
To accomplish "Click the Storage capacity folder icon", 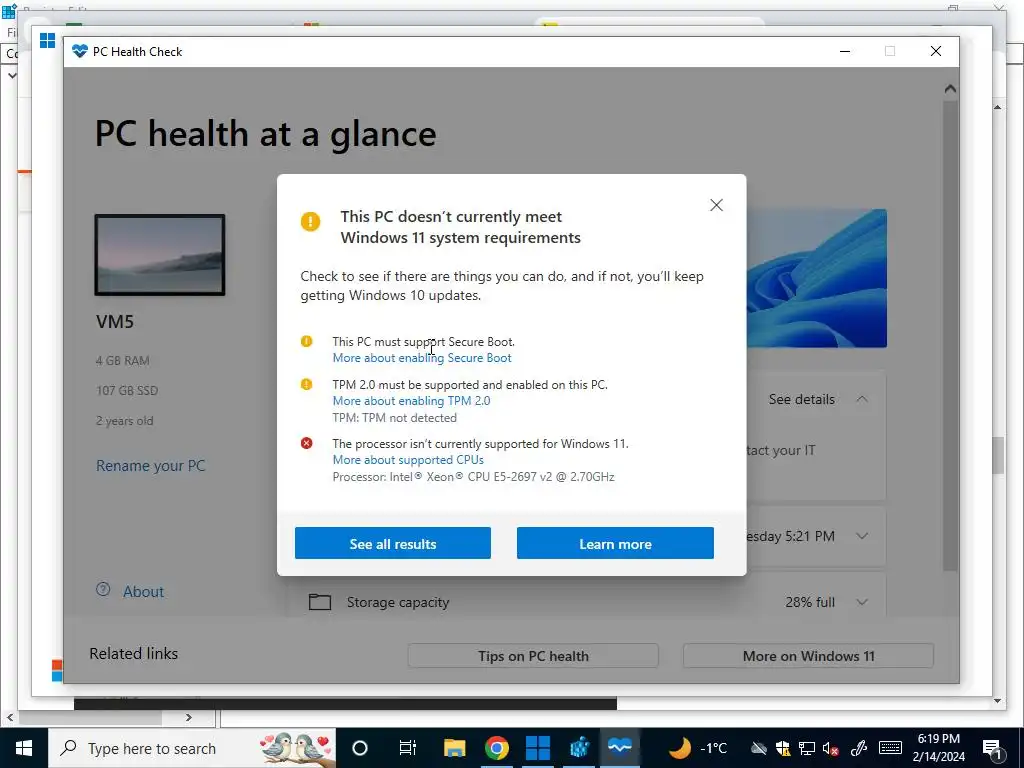I will click(319, 601).
